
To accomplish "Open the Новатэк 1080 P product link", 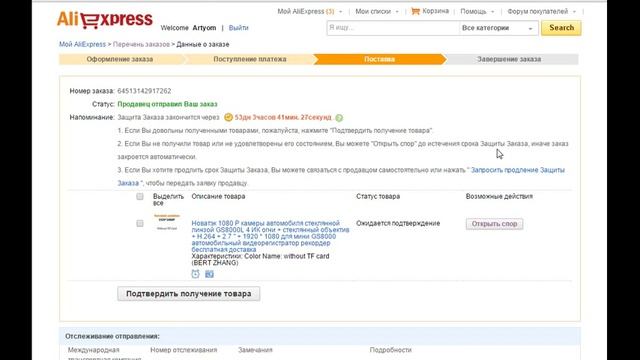I will [x=270, y=236].
